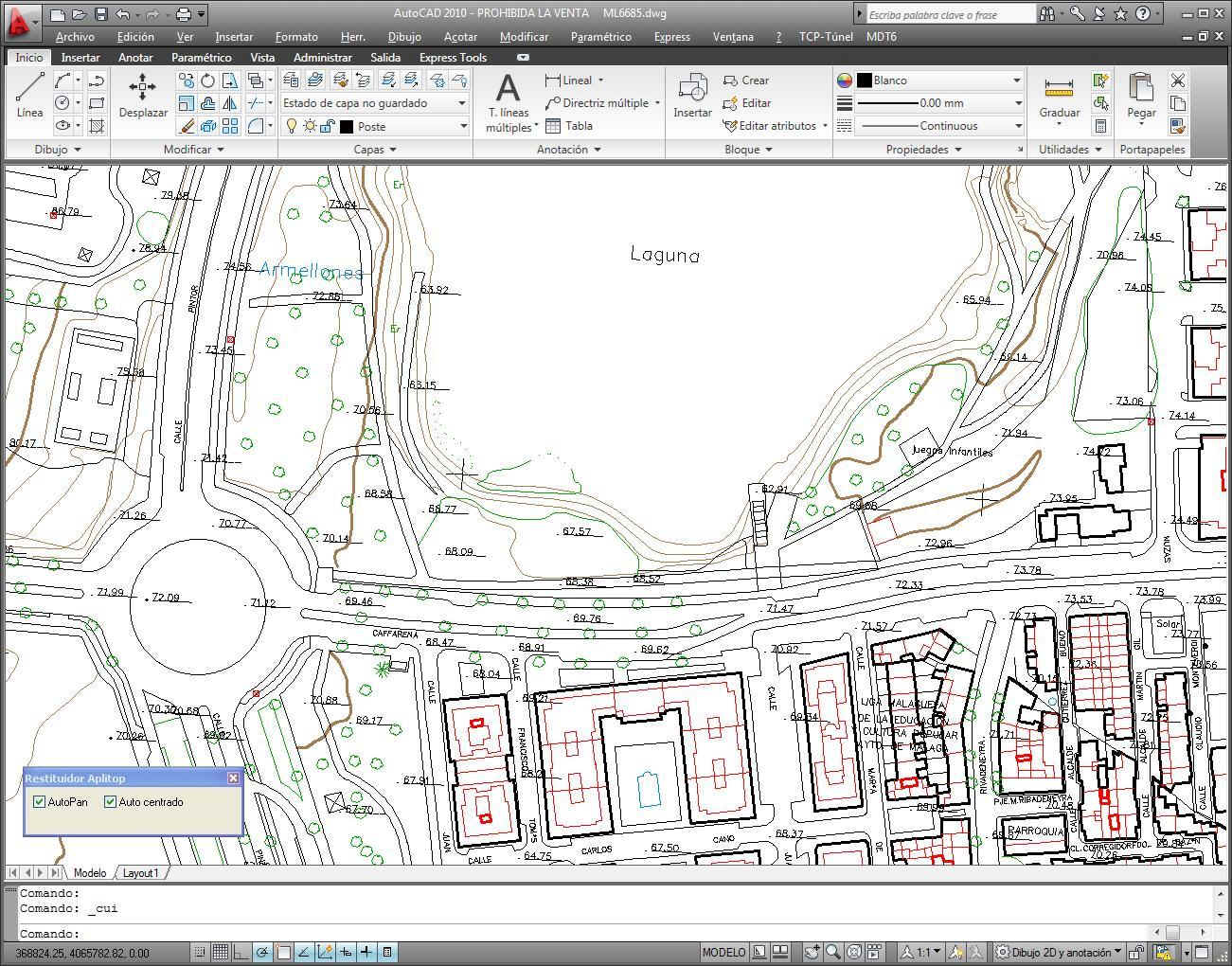Click the Insertar block tool
Image resolution: width=1232 pixels, height=966 pixels.
coord(692,95)
